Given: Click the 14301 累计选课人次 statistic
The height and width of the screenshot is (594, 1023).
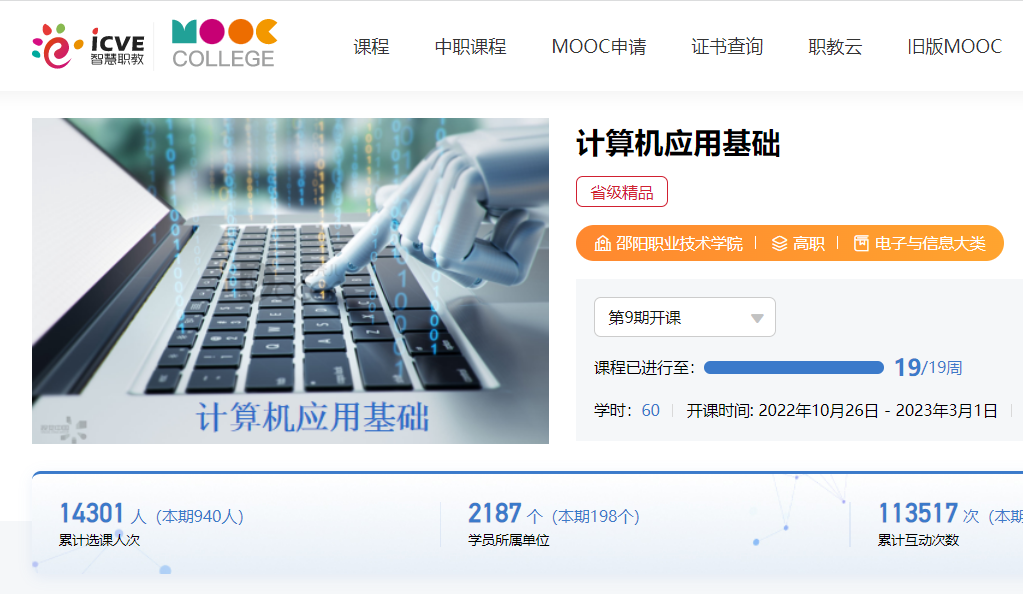Looking at the screenshot, I should tap(151, 524).
